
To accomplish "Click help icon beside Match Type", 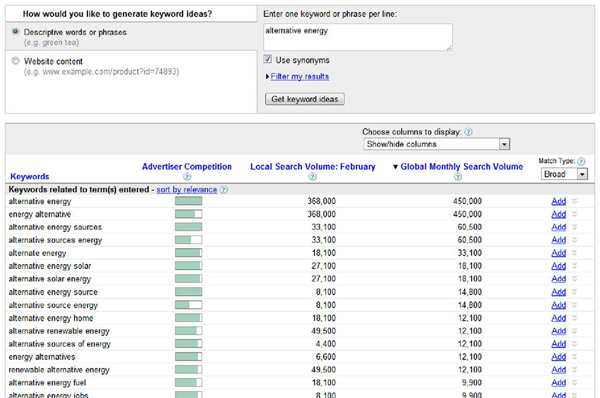I will (x=581, y=161).
